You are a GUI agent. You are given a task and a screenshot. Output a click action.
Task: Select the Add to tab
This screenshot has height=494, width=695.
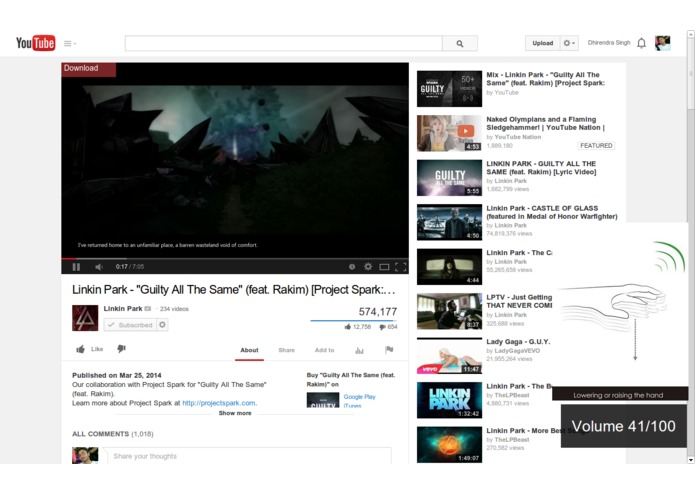tap(324, 350)
